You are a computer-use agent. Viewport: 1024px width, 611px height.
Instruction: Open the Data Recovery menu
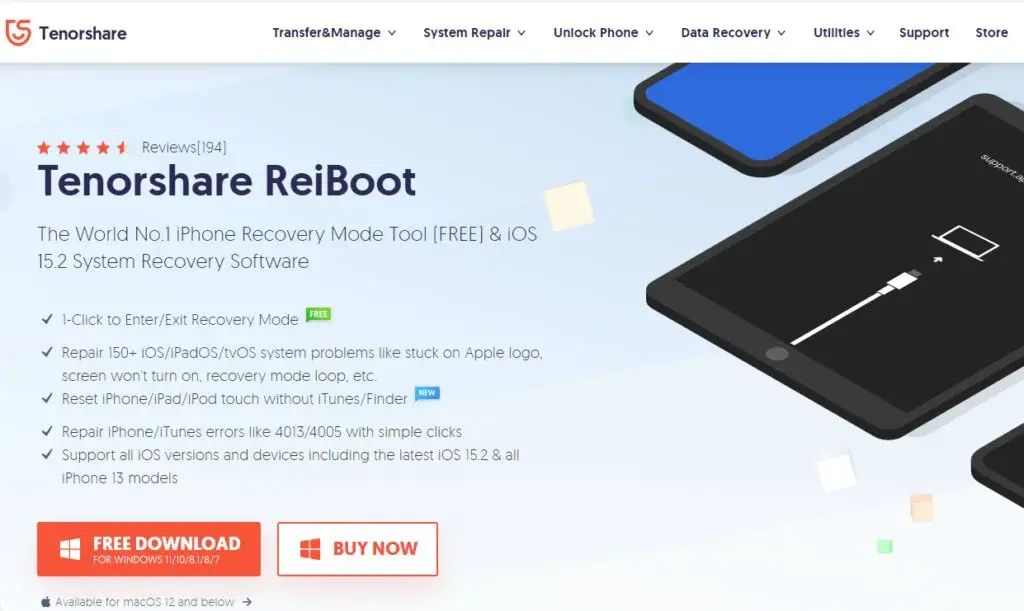pyautogui.click(x=733, y=33)
